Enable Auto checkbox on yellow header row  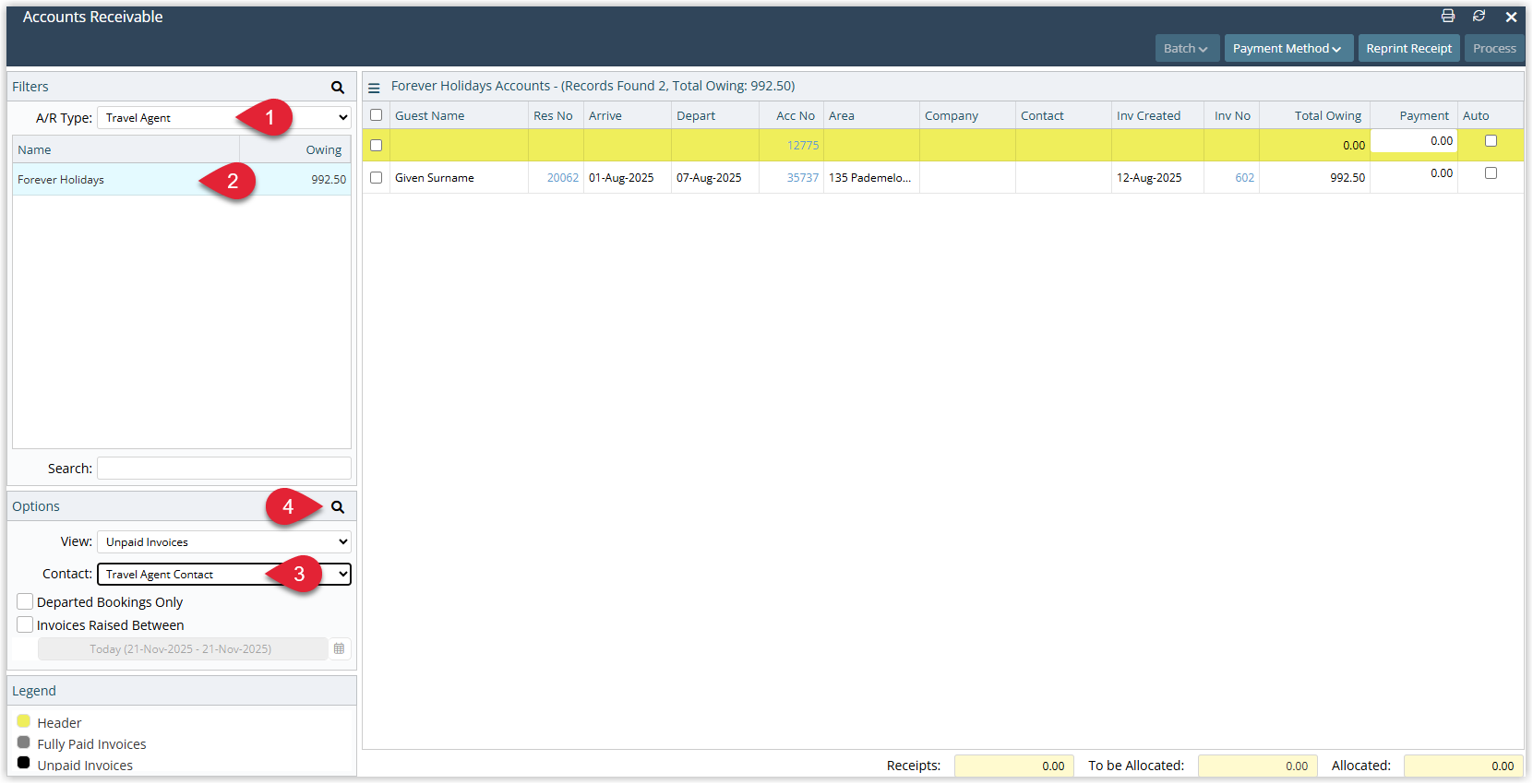(x=1491, y=140)
